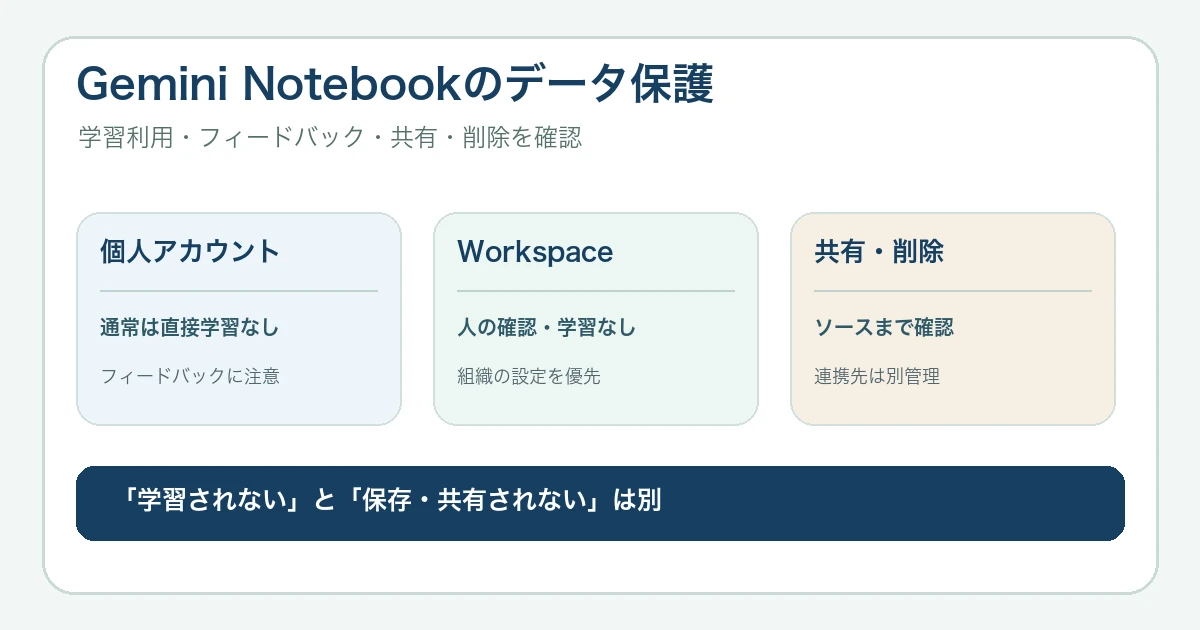Click the text 'フィードバックに注意'
Image resolution: width=1200 pixels, height=630 pixels.
pos(190,377)
